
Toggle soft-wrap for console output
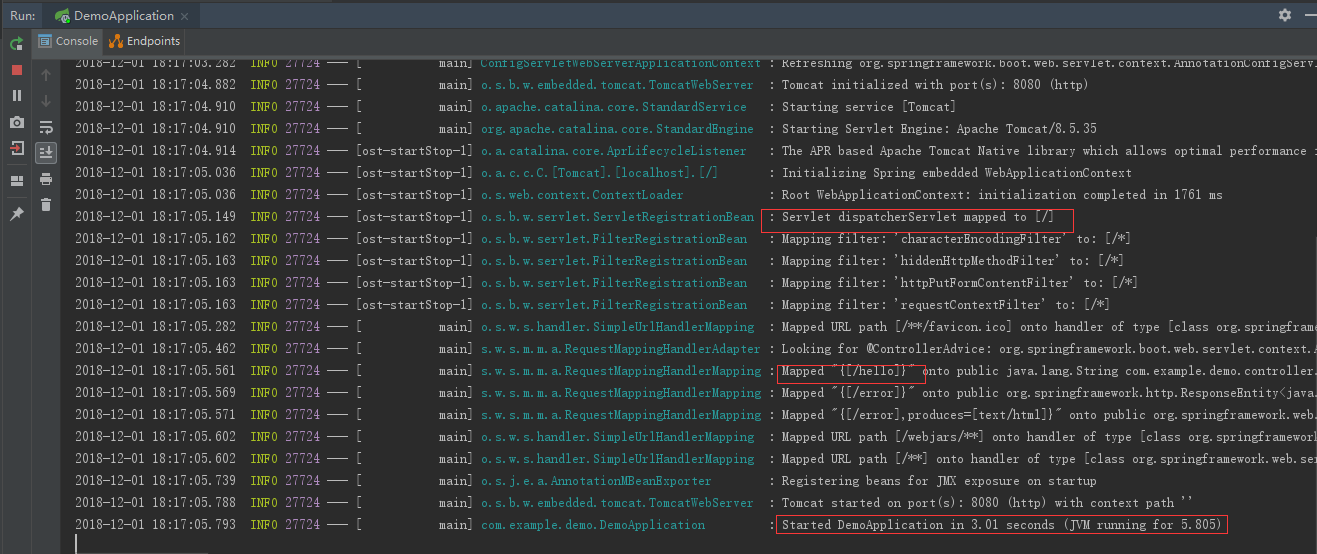pyautogui.click(x=46, y=127)
